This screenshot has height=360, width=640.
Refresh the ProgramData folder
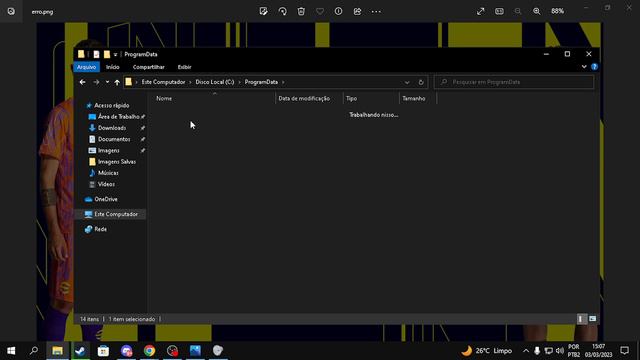(x=421, y=82)
